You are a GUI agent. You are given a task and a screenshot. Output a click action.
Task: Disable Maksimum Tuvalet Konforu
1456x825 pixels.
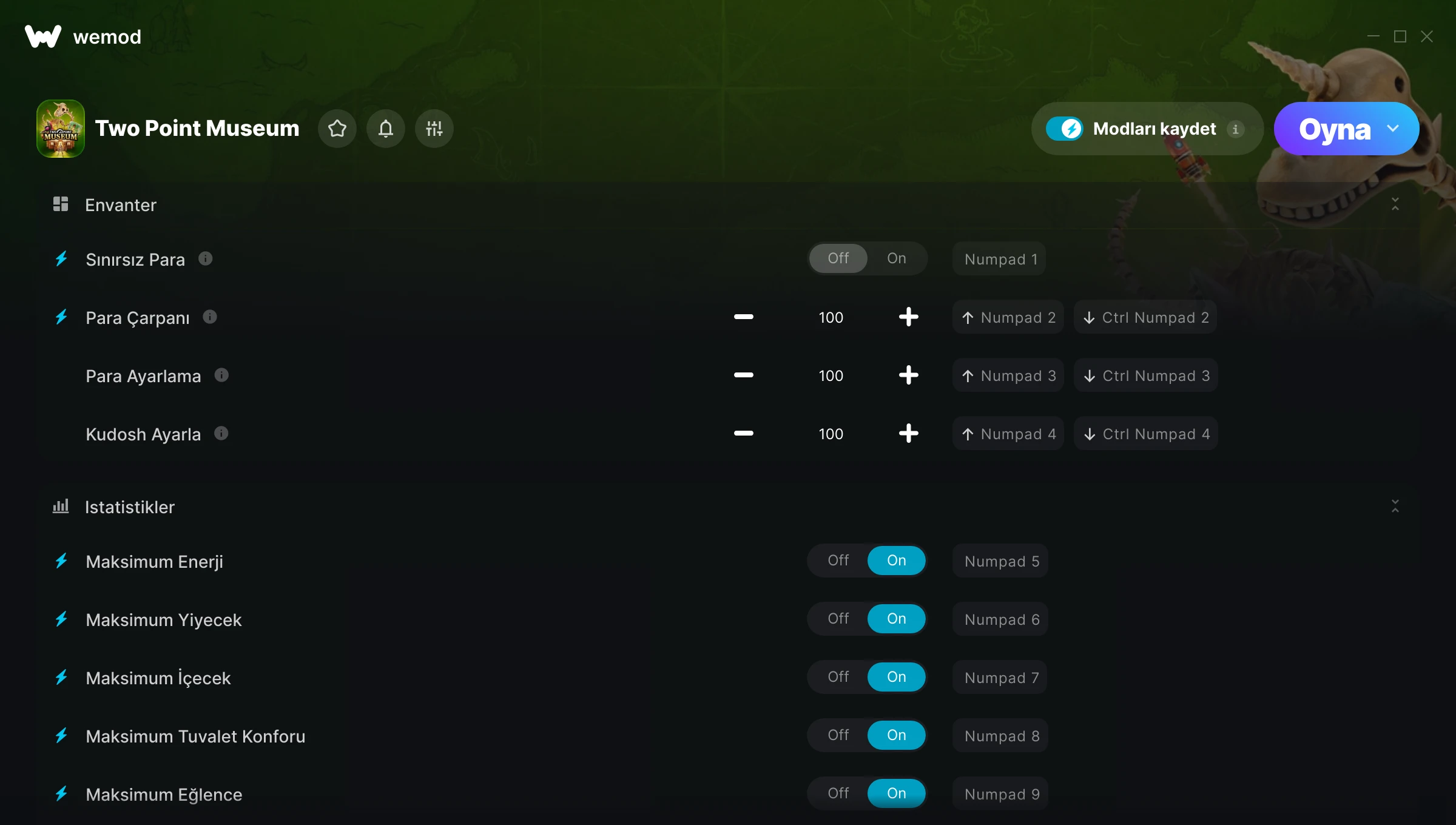point(838,736)
